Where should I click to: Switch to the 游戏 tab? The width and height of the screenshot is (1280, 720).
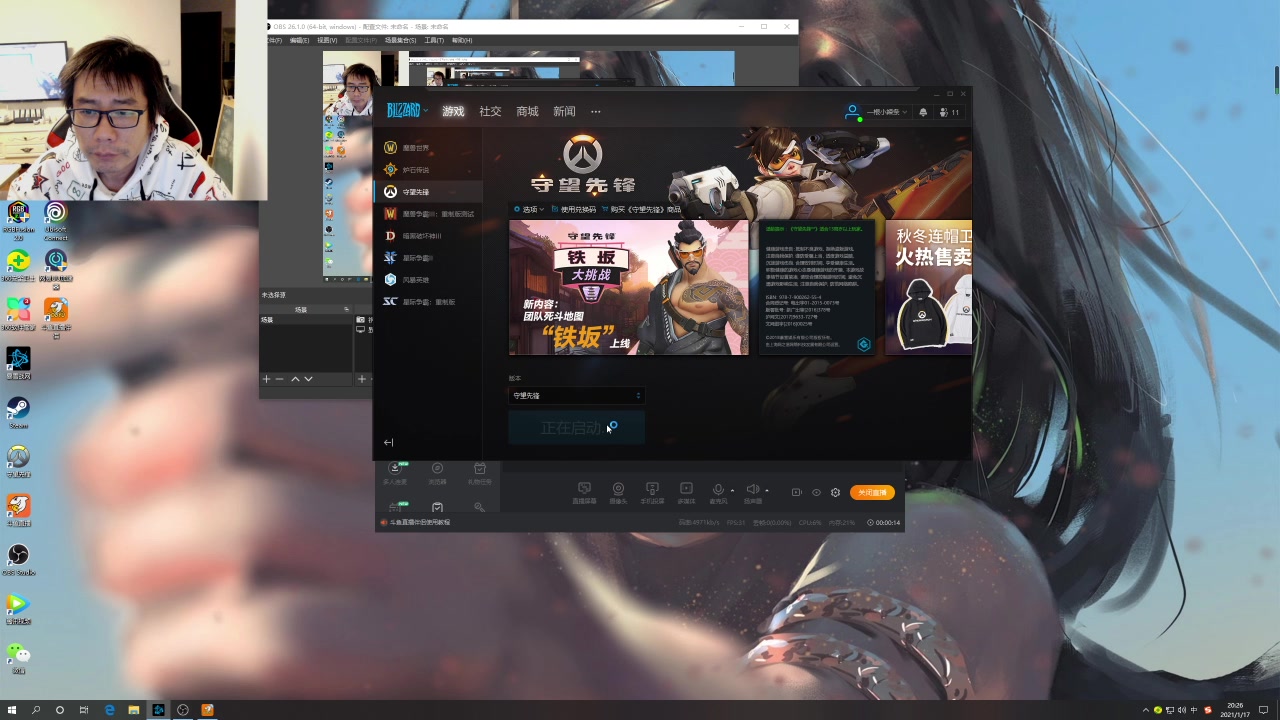click(453, 111)
